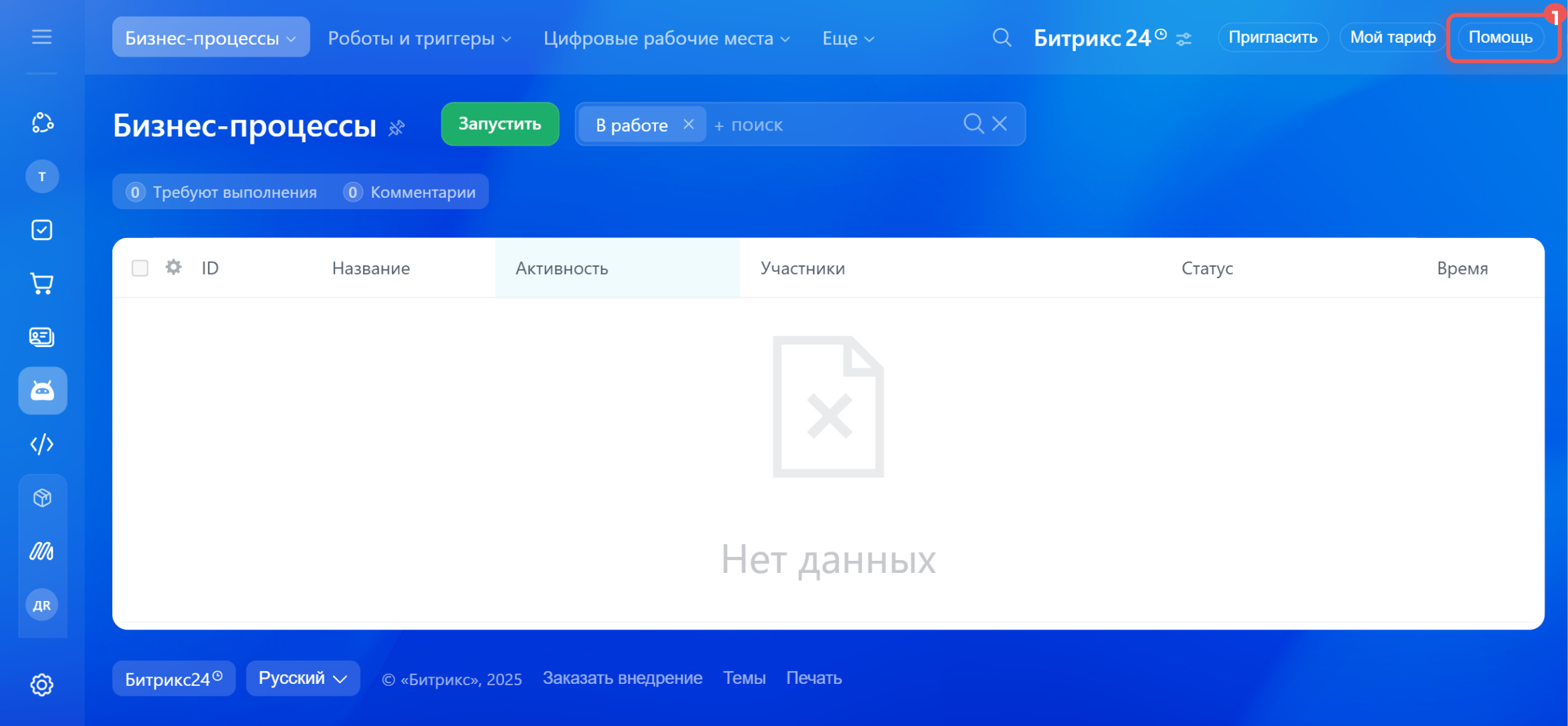Remove the 'В работе' filter chip
Image resolution: width=1568 pixels, height=726 pixels.
click(x=688, y=124)
